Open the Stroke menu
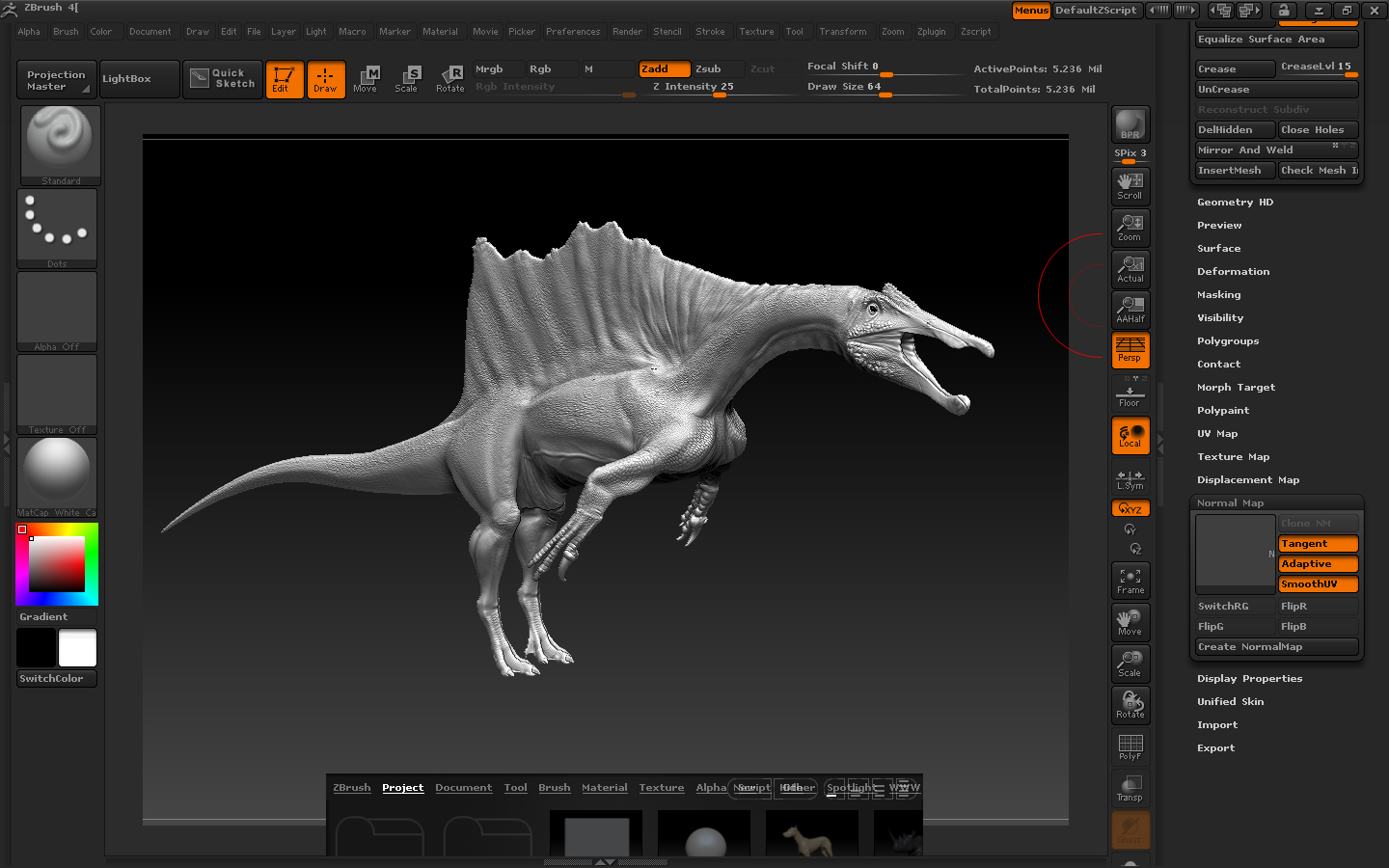 [x=710, y=32]
